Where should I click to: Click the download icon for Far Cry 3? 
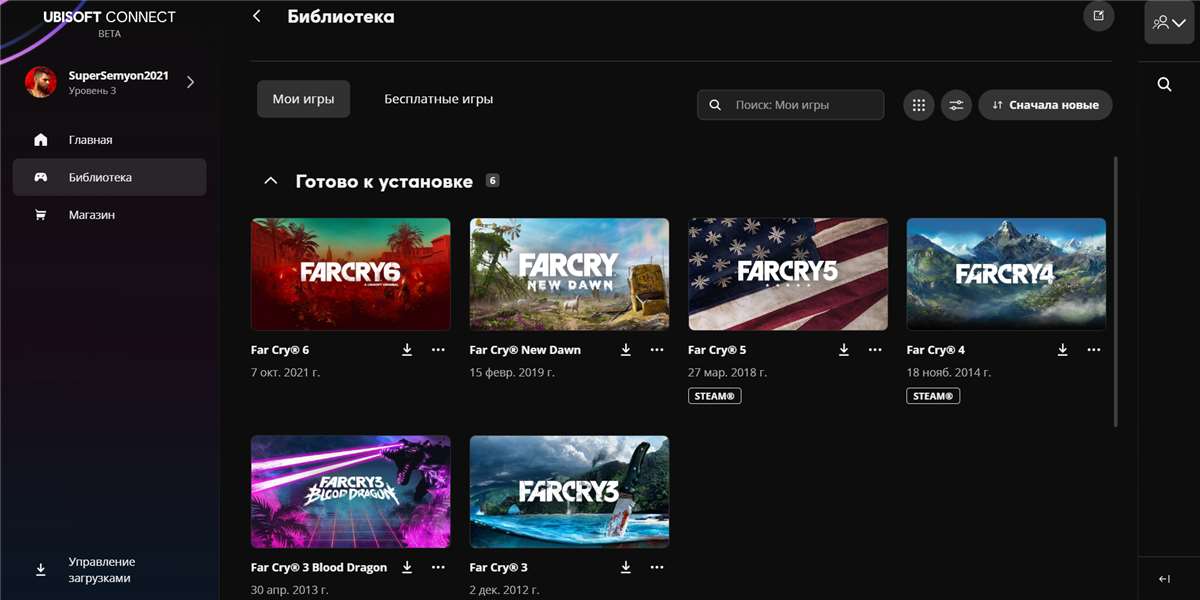(625, 567)
